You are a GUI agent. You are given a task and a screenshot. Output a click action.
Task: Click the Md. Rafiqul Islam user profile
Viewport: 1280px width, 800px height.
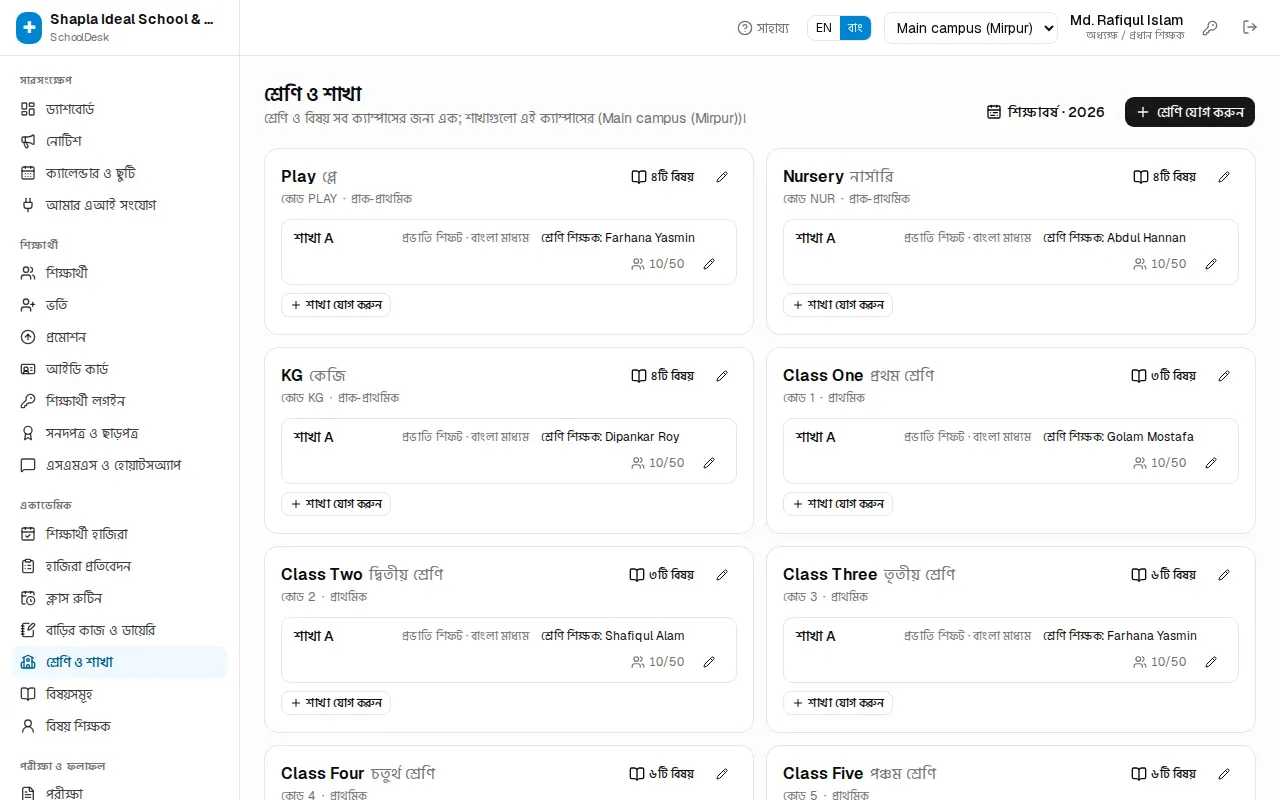click(x=1127, y=27)
